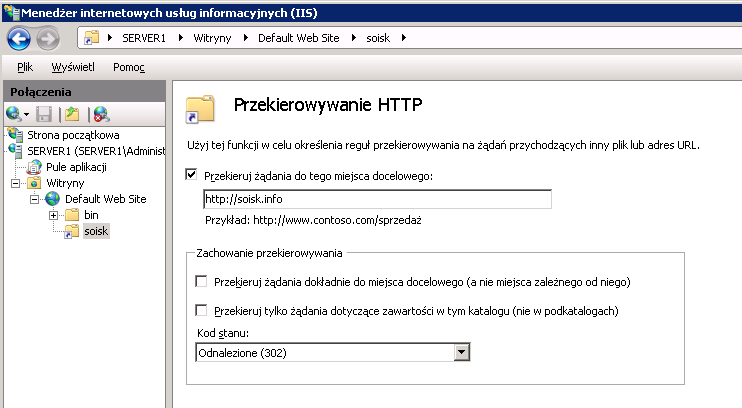Screen dimensions: 742x408
Task: Open the Kod stanu dropdown list
Action: coord(461,352)
